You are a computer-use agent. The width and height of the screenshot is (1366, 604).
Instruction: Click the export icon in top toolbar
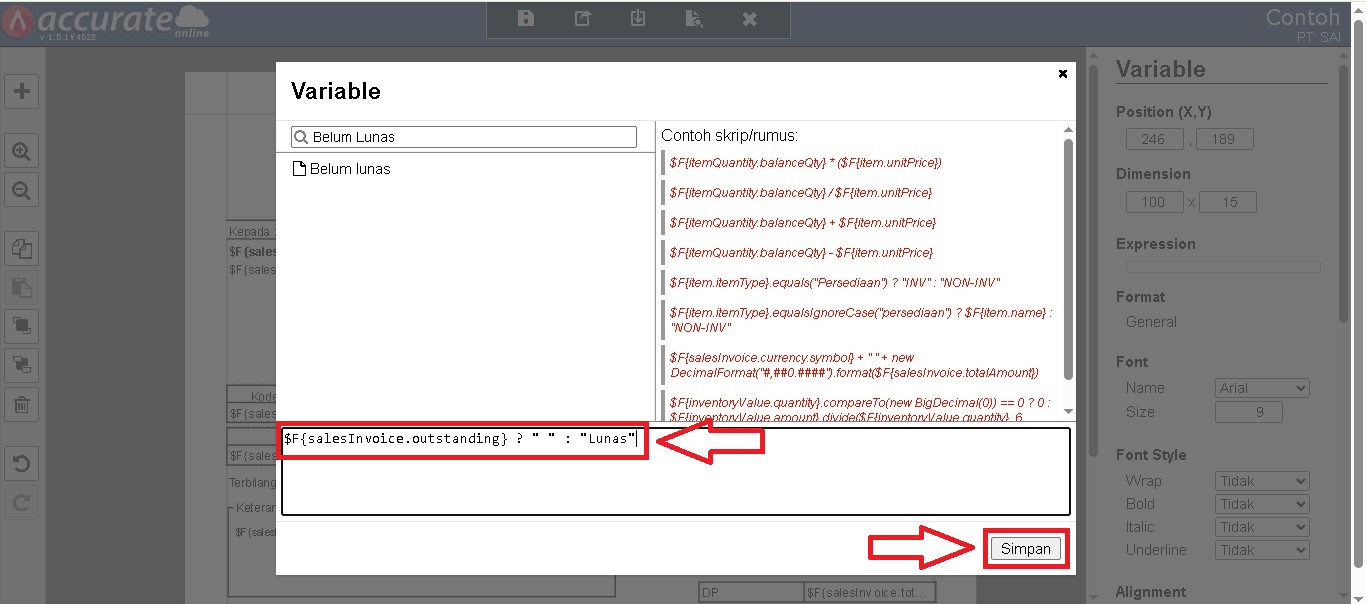coord(582,19)
